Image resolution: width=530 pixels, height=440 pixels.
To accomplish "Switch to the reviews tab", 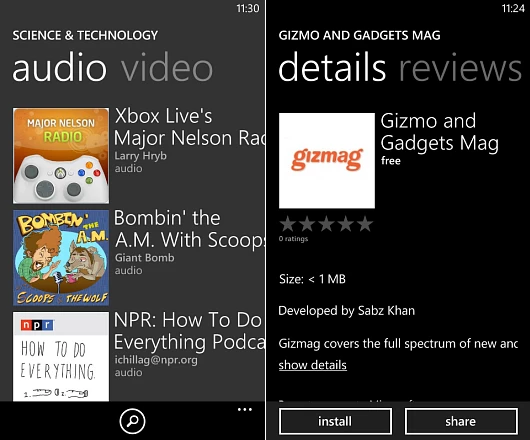I will [460, 68].
